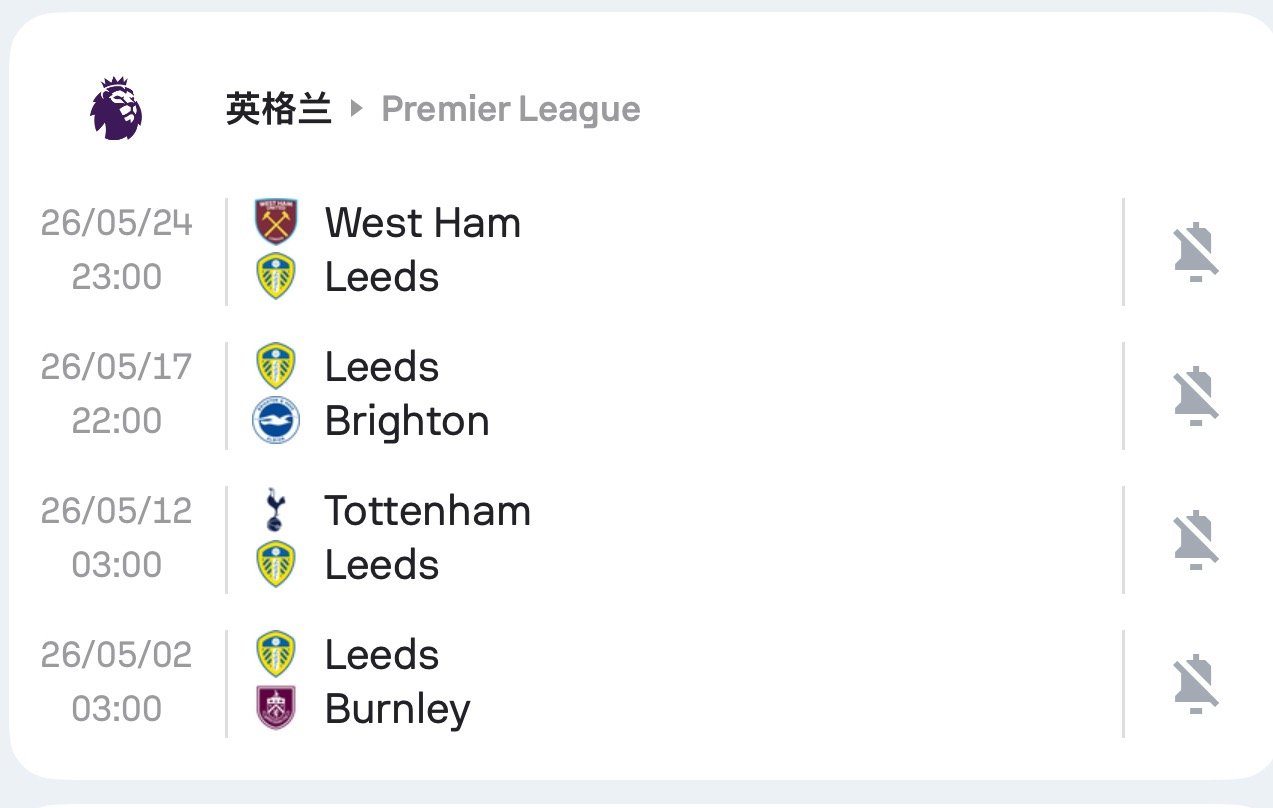Open the Burnley team name
This screenshot has height=808, width=1273.
pyautogui.click(x=397, y=709)
